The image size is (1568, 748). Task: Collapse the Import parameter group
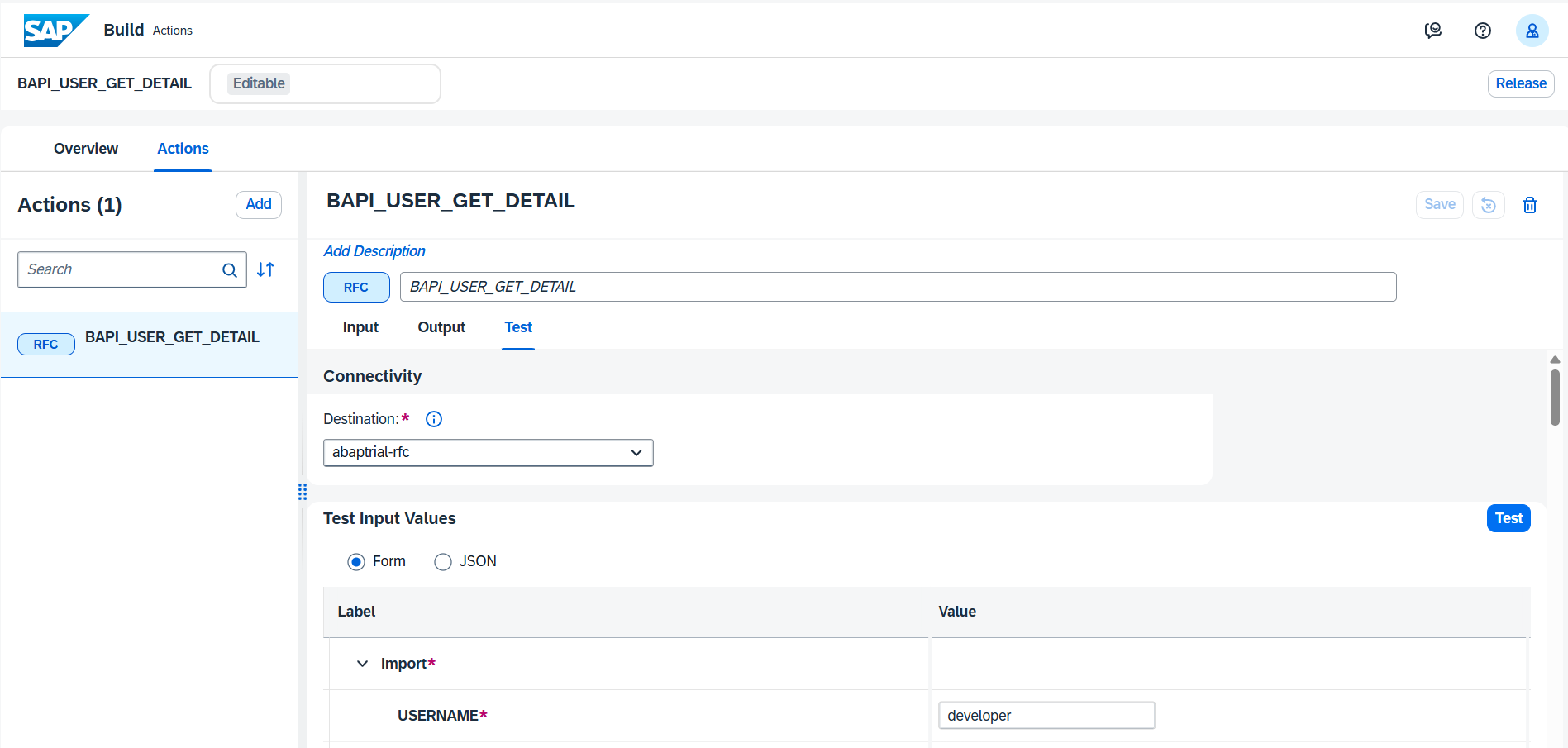(361, 663)
